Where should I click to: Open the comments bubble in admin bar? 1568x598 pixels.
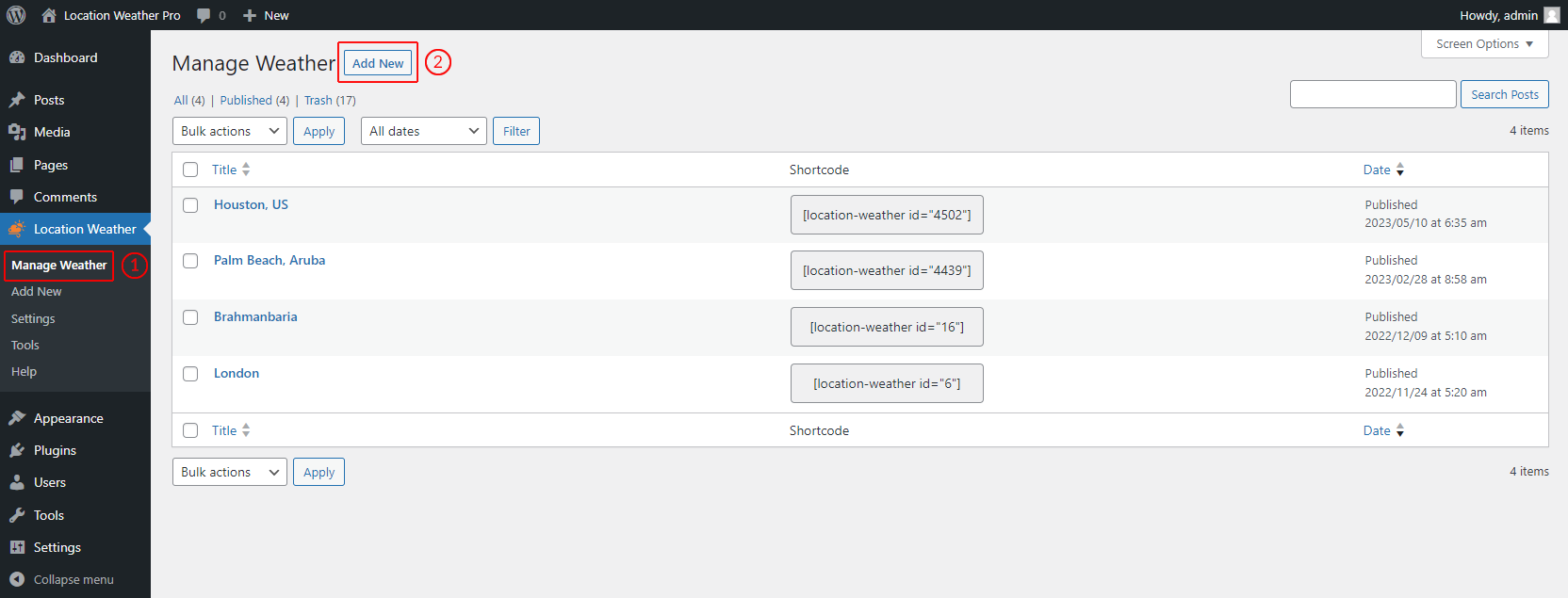pyautogui.click(x=204, y=15)
